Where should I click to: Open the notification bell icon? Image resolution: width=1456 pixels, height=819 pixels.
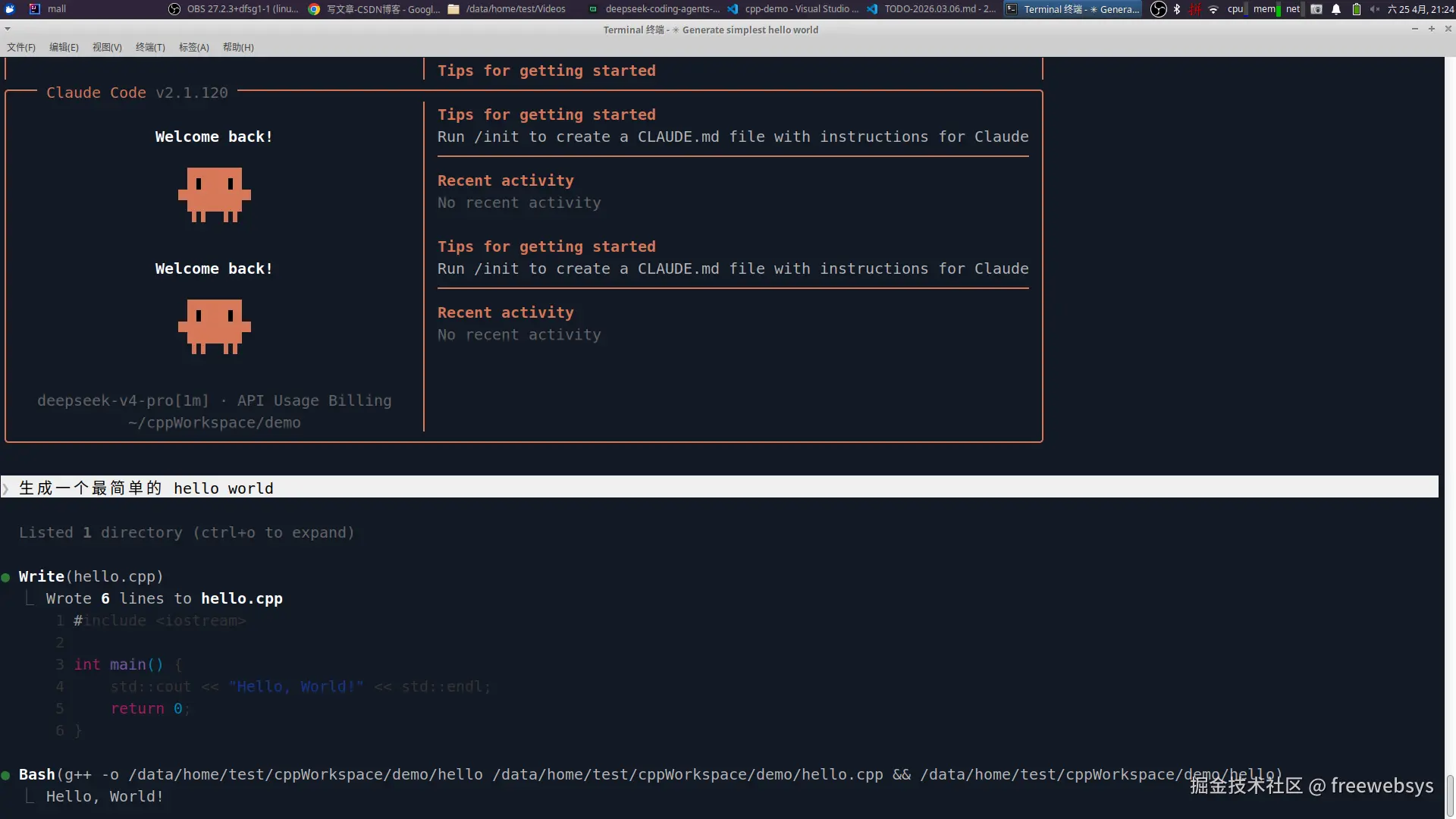(x=1336, y=9)
